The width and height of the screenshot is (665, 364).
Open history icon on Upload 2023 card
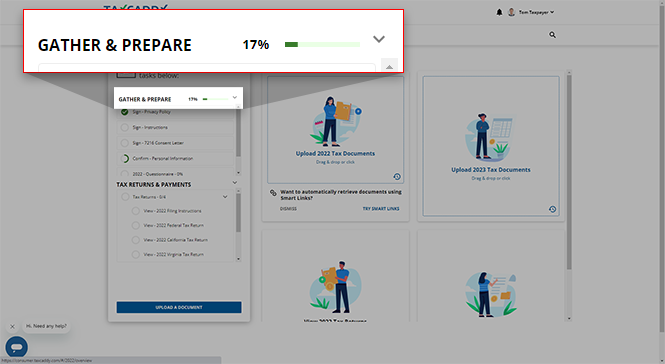[552, 209]
